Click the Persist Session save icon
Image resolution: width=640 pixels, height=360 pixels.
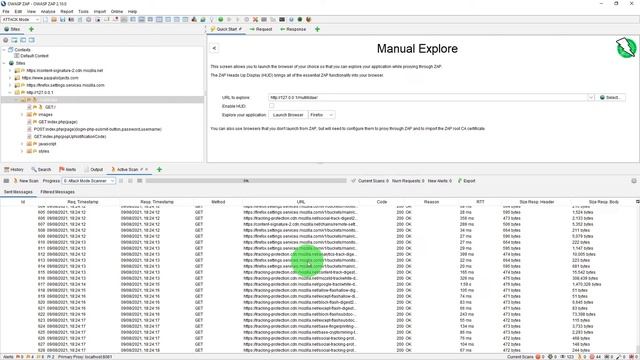point(62,19)
